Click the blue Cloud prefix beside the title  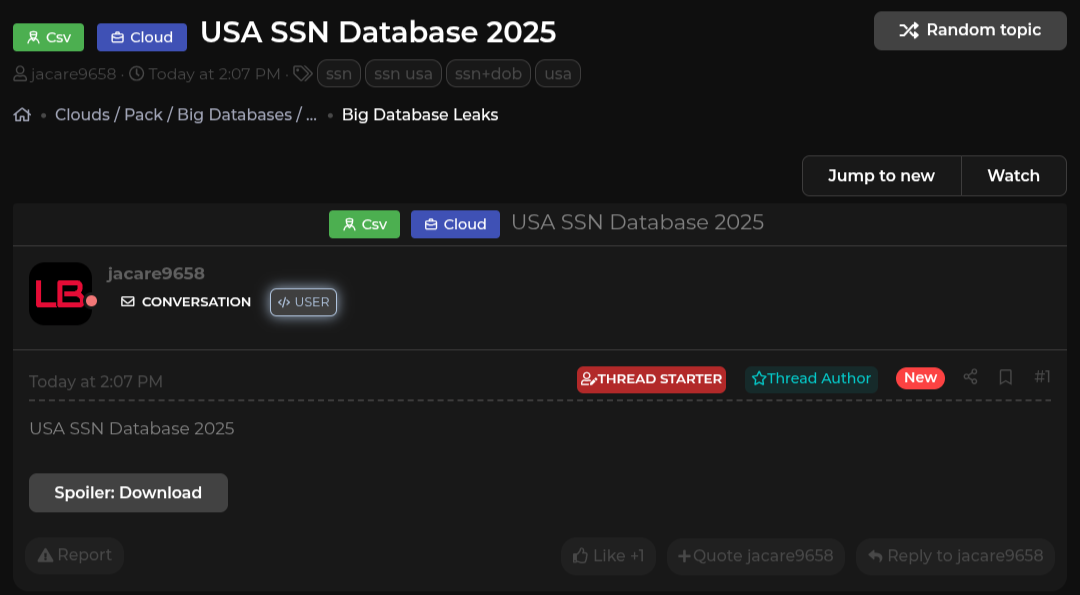tap(141, 37)
